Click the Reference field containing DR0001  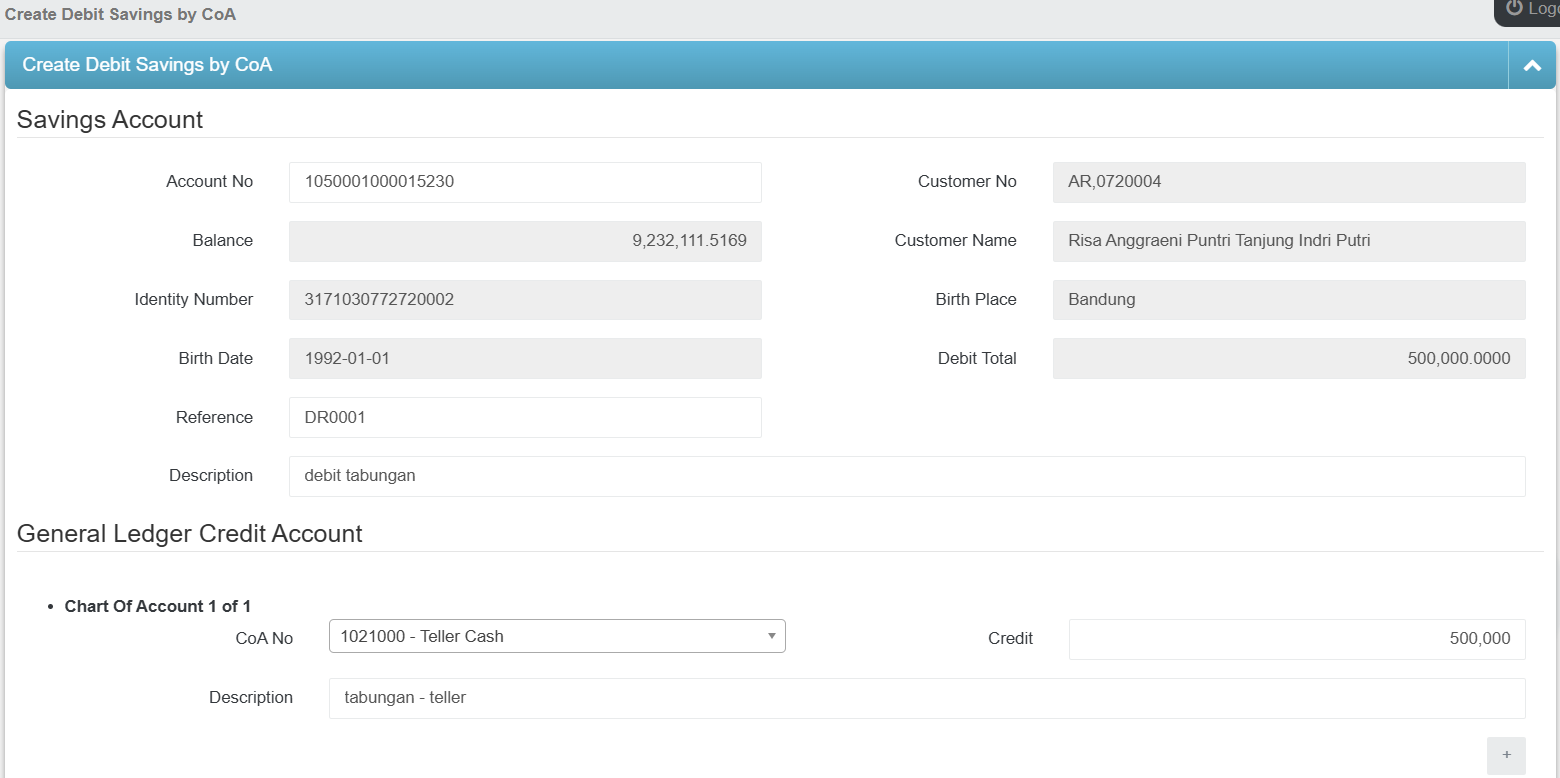pos(525,418)
